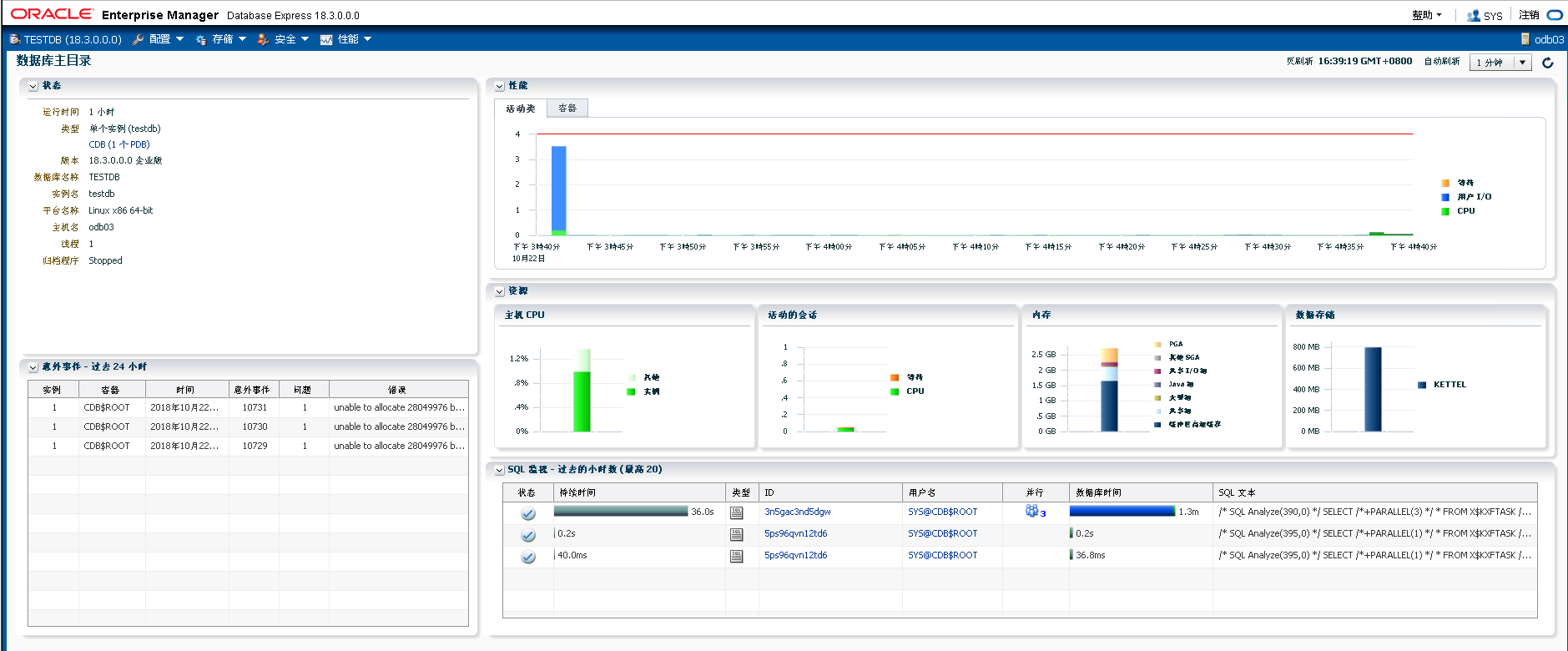This screenshot has width=1568, height=651.
Task: Switch to the 活动类 tab
Action: (x=521, y=108)
